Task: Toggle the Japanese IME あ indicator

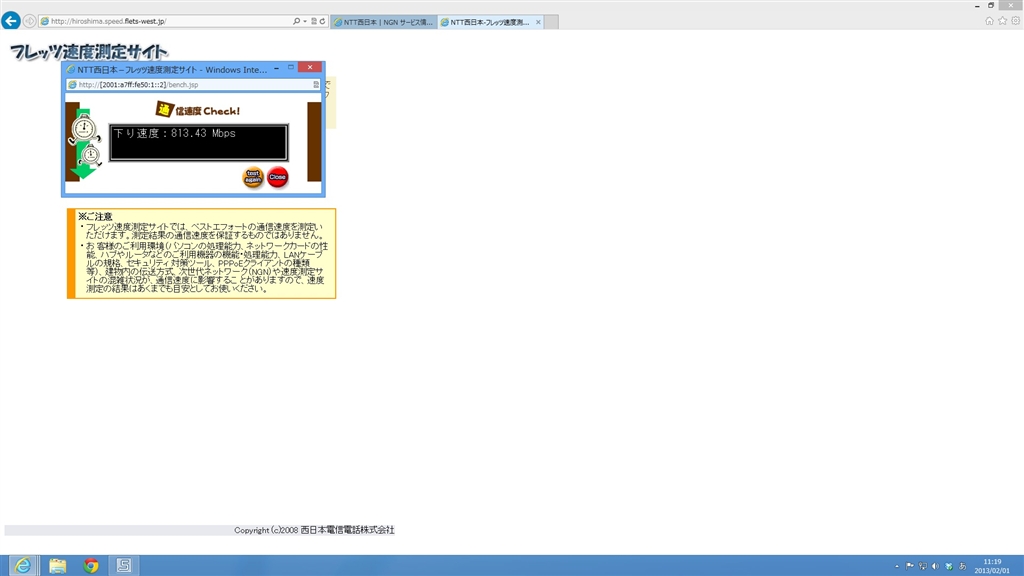Action: tap(962, 566)
